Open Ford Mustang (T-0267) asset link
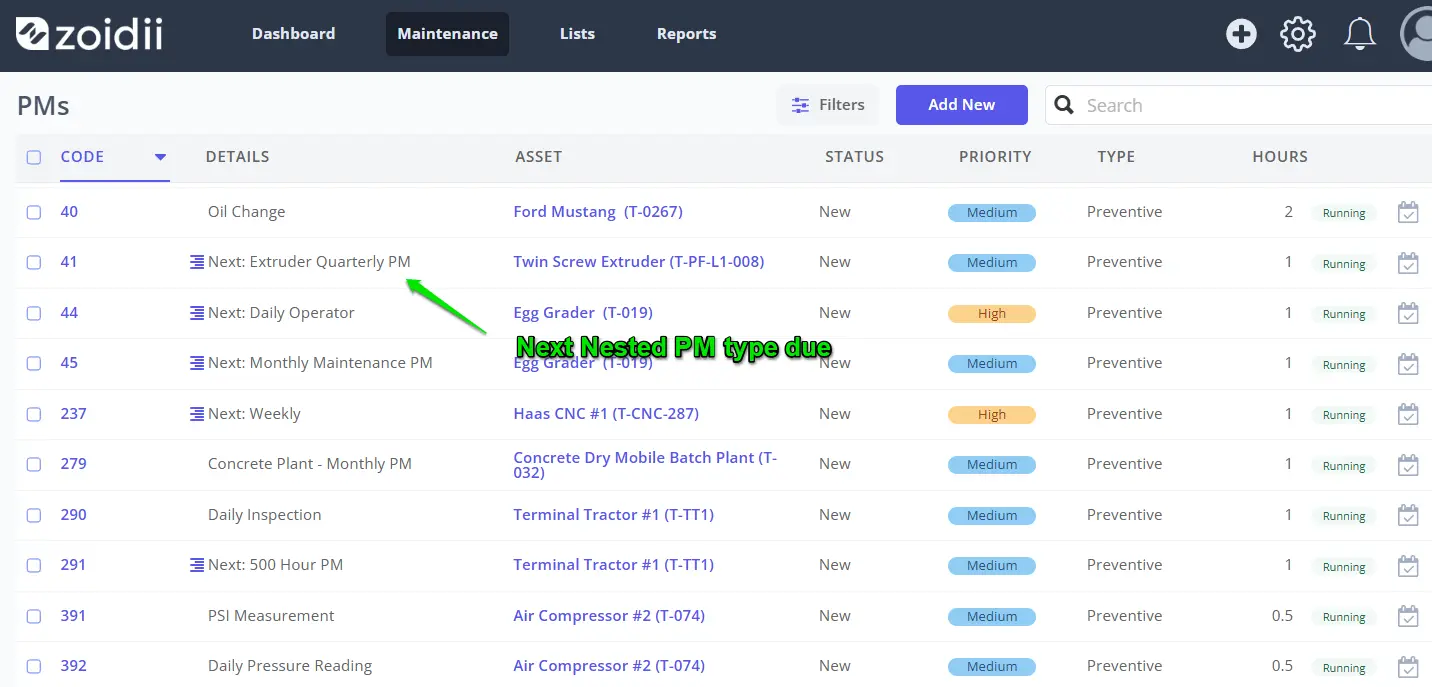This screenshot has height=687, width=1432. coord(598,212)
